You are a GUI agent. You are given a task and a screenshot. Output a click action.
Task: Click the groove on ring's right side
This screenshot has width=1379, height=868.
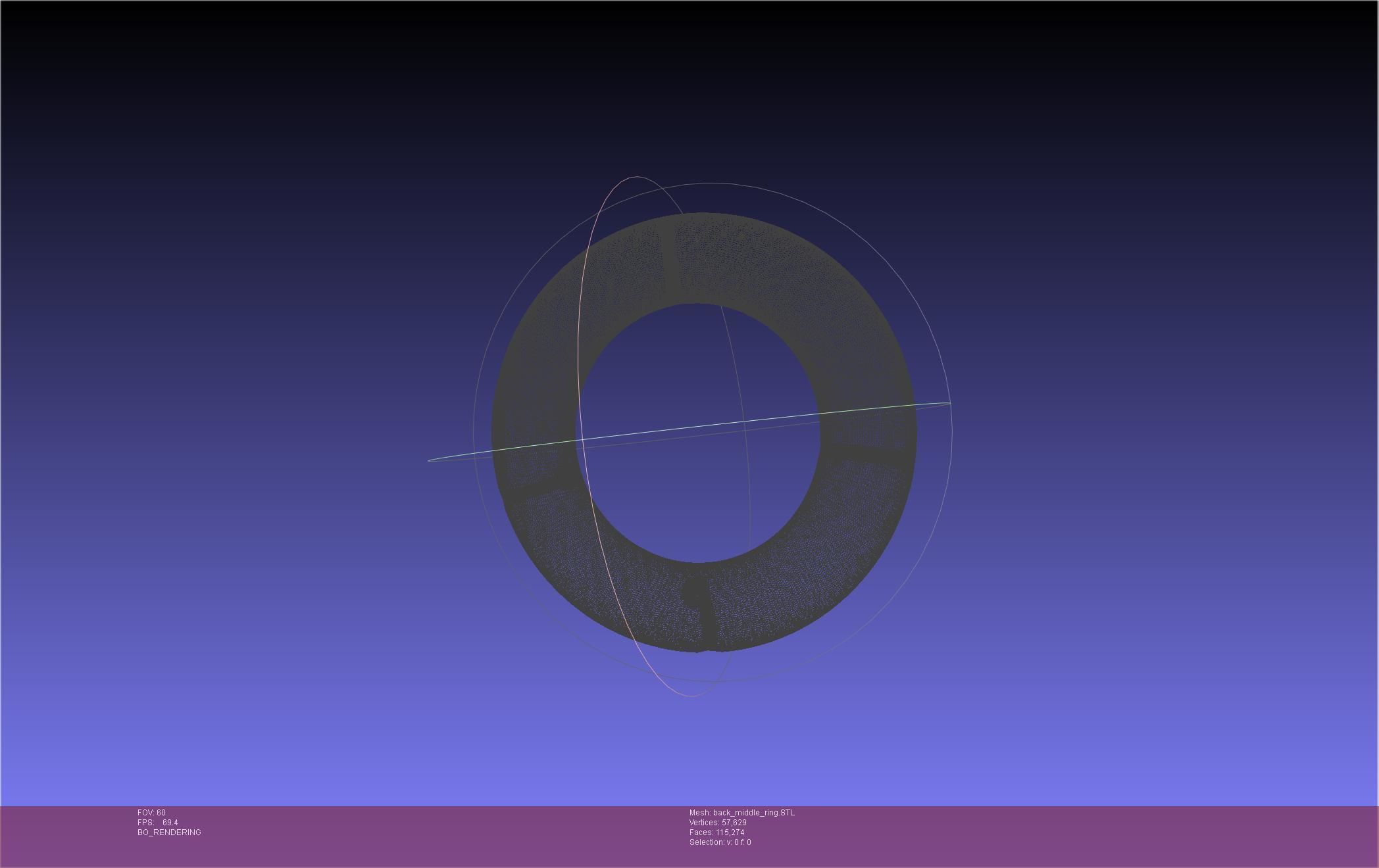coord(868,452)
